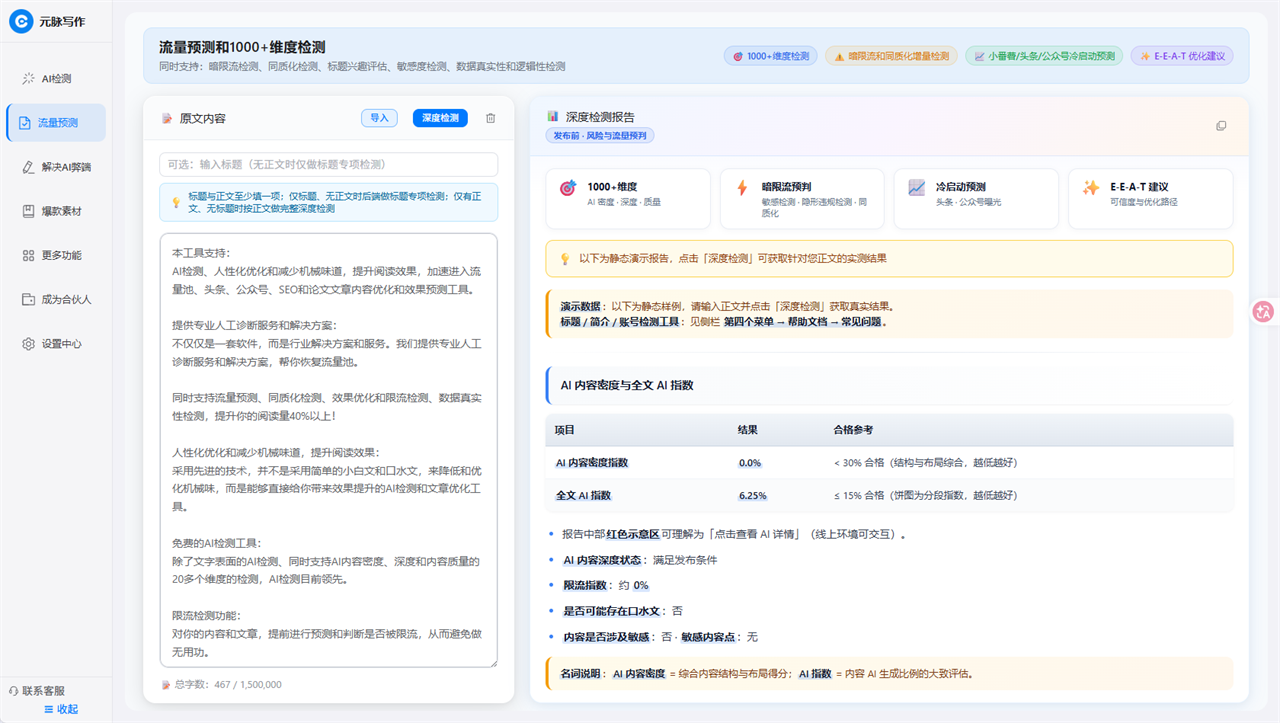This screenshot has width=1280, height=723.
Task: Click the 名词说明 note box
Action: pyautogui.click(x=889, y=673)
